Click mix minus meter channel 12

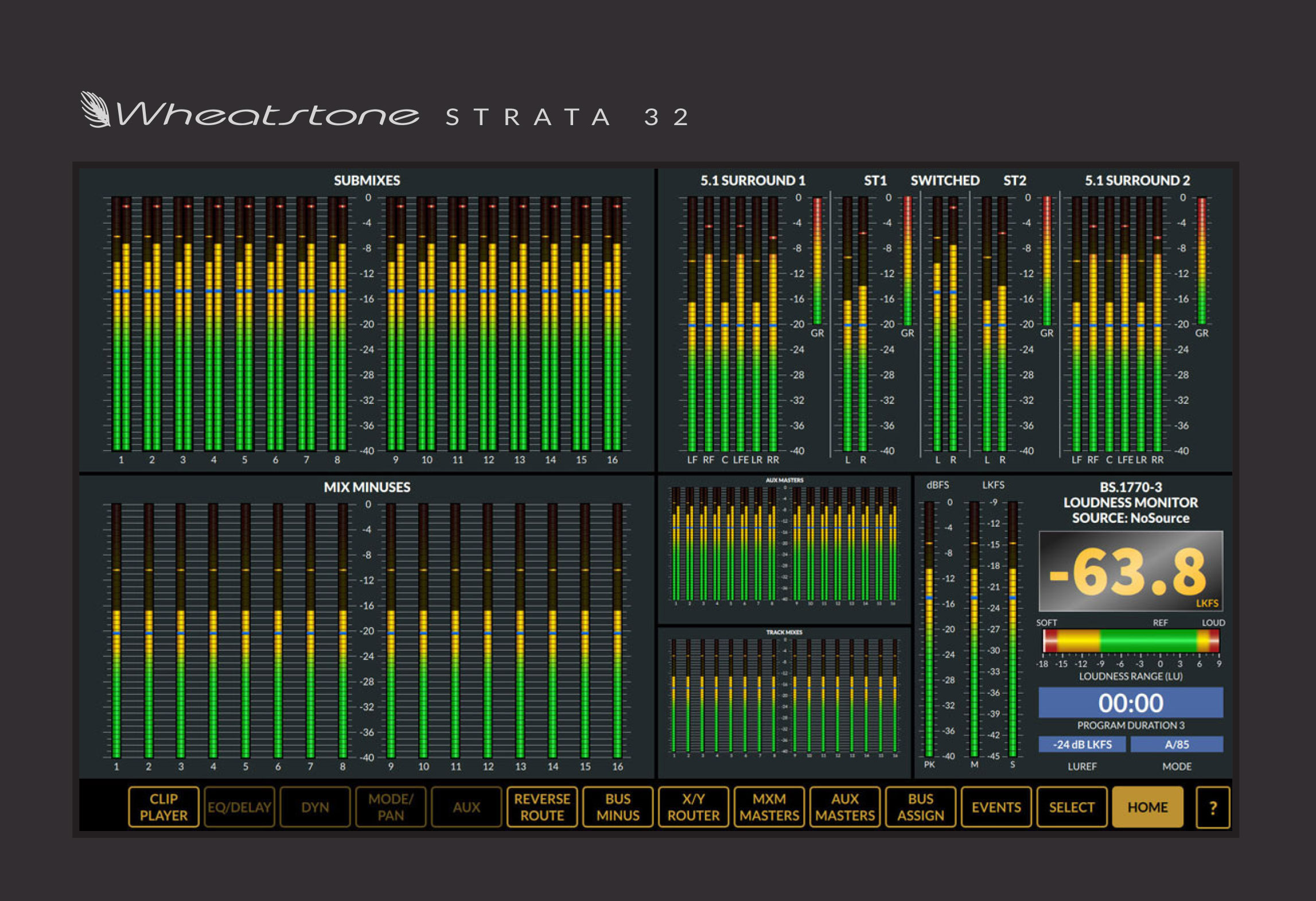click(488, 631)
